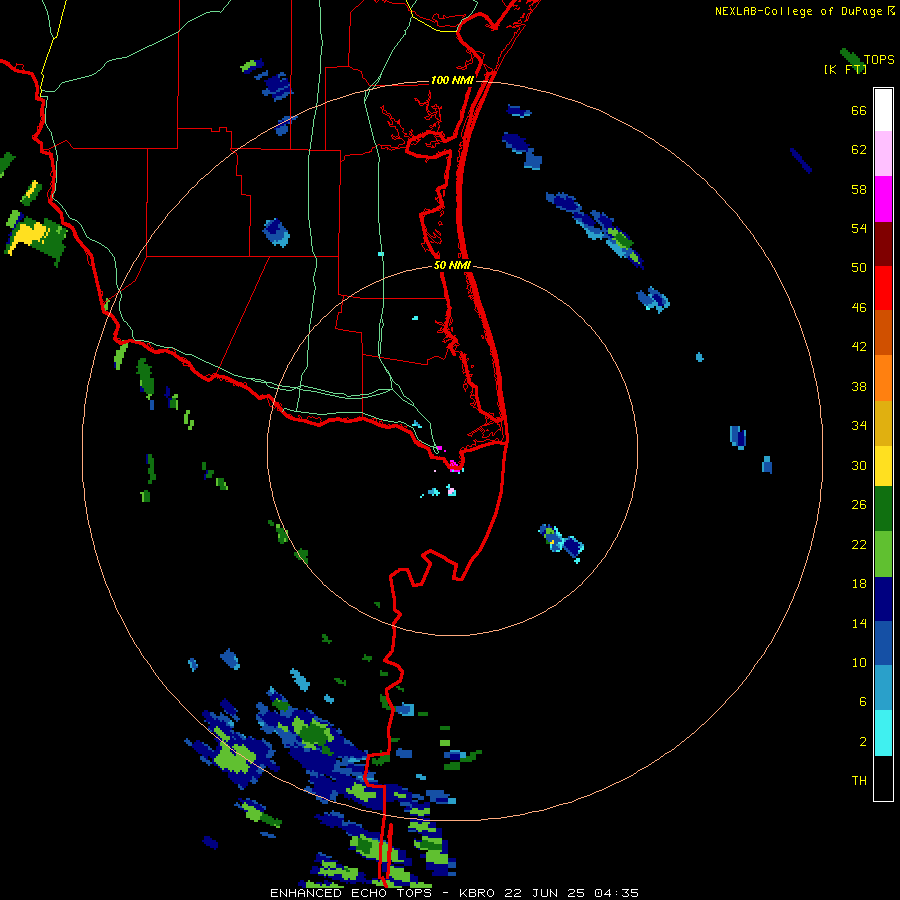This screenshot has width=900, height=900.
Task: Click the KBRO radar station identifier
Action: [x=479, y=893]
